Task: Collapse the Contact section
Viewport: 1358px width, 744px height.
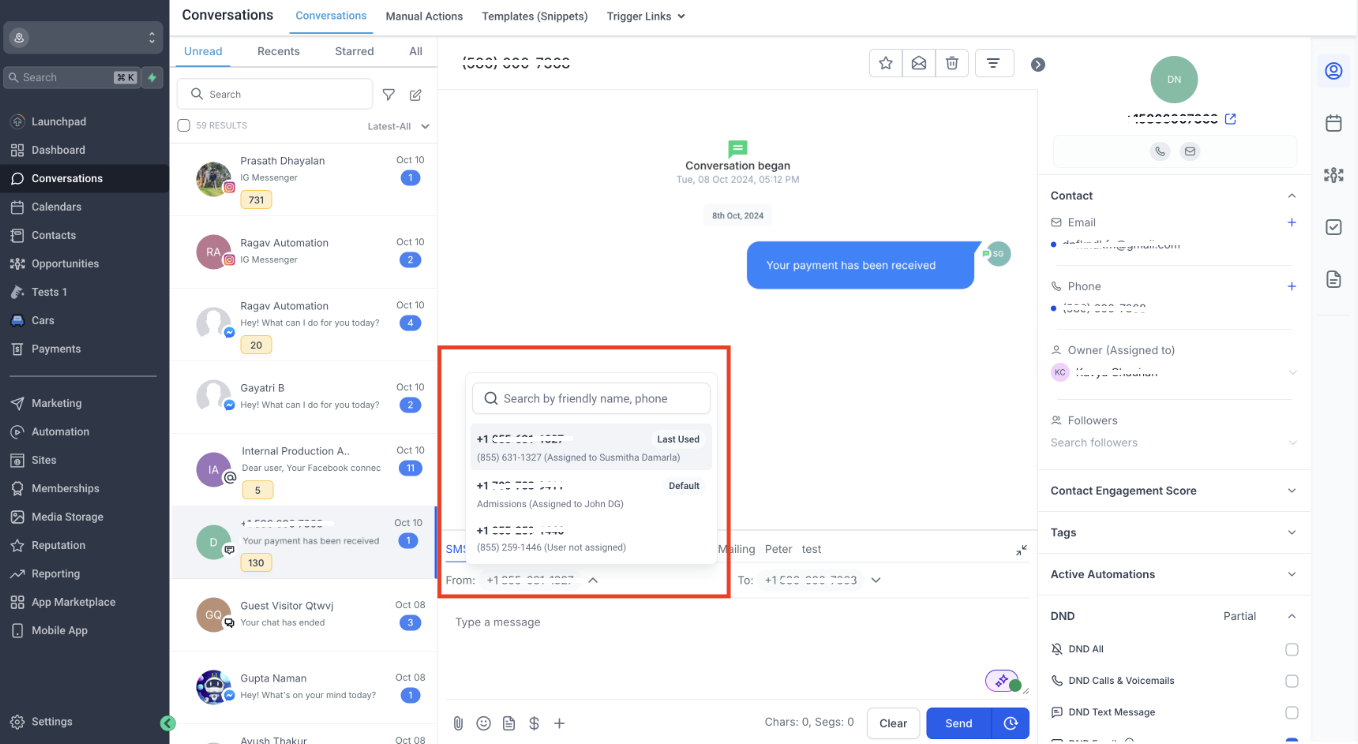Action: click(x=1291, y=196)
